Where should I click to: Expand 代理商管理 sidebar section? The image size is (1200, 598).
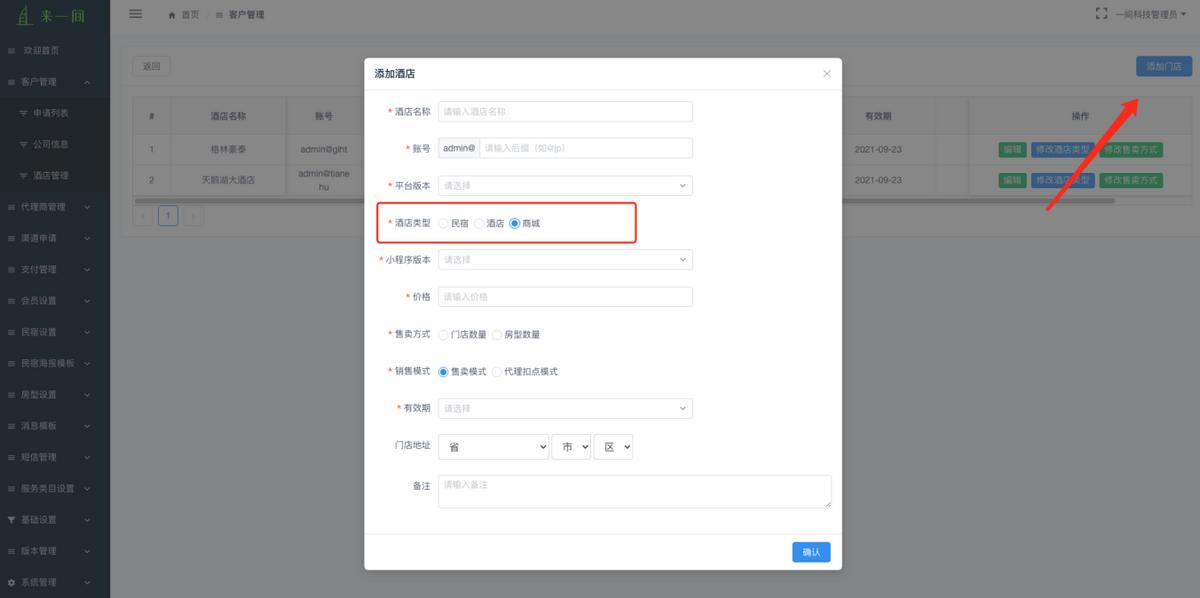55,207
